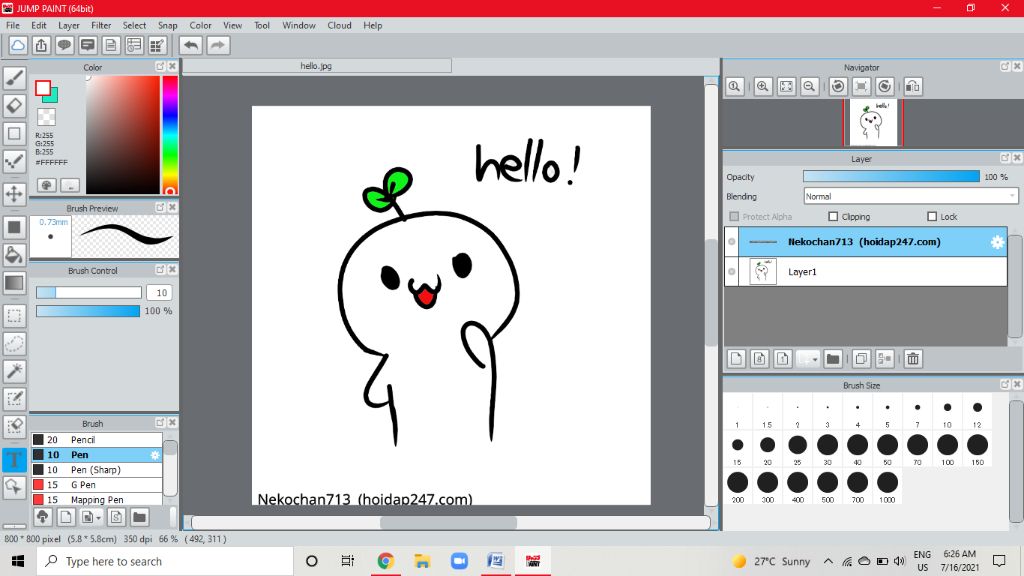Undock the Brush Control panel
Viewport: 1024px width, 576px height.
160,269
